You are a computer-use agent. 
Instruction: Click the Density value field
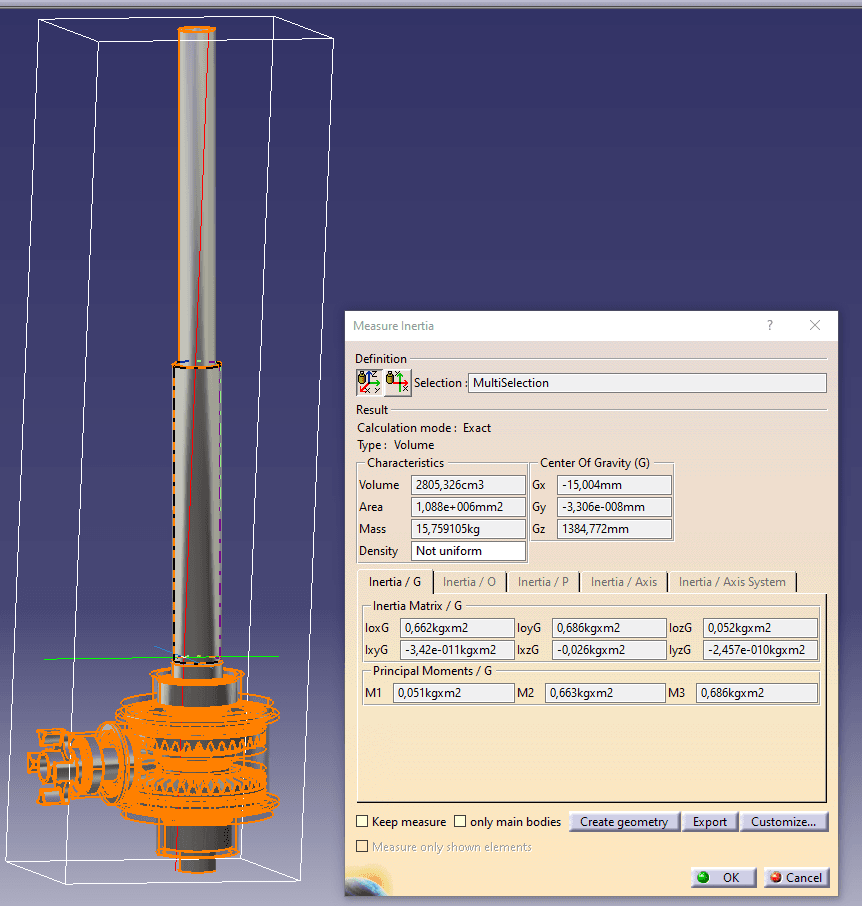[468, 551]
